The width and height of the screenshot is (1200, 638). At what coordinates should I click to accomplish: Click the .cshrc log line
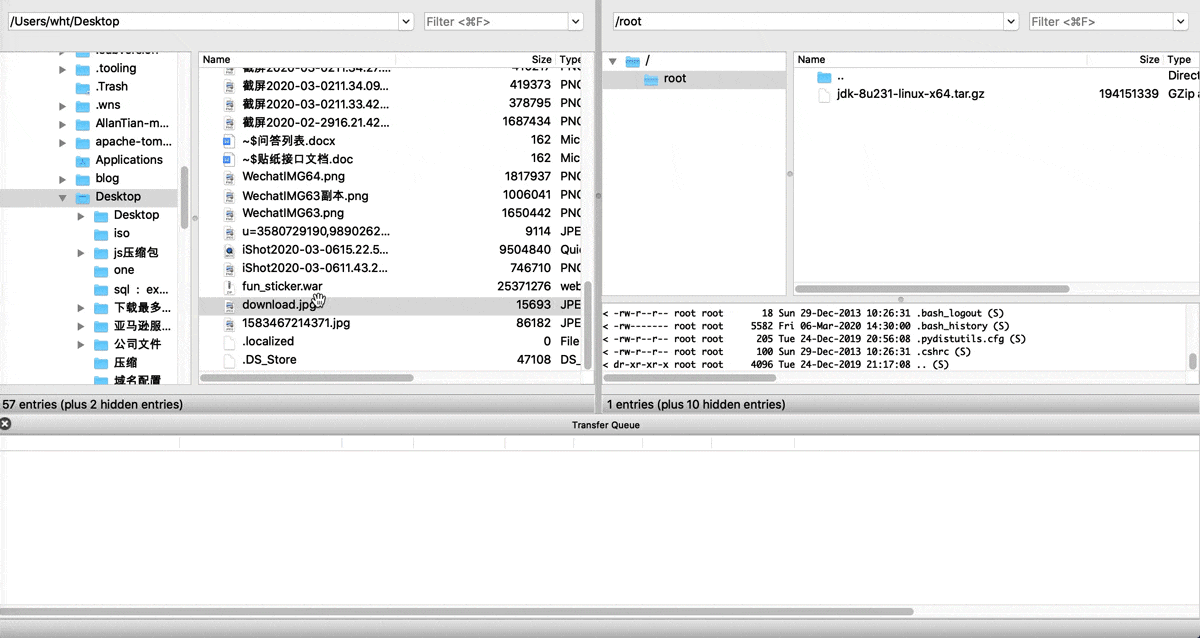[786, 352]
